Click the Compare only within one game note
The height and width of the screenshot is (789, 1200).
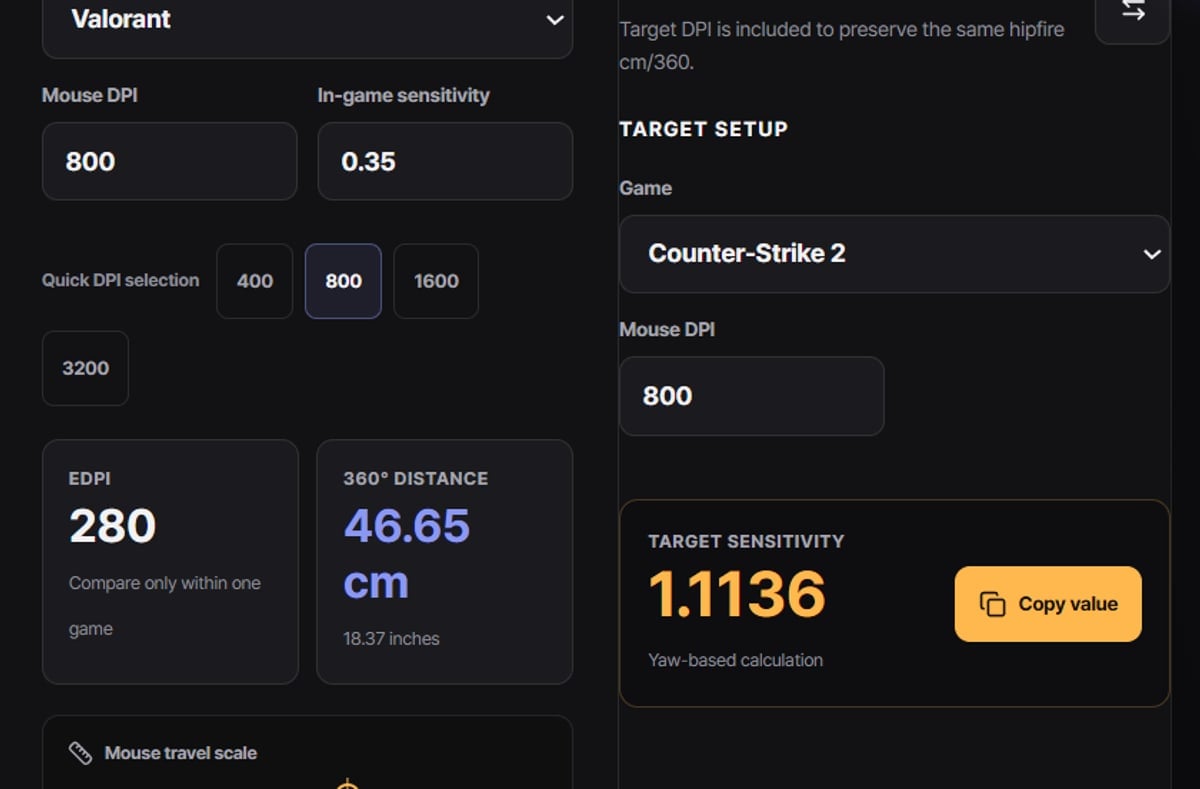click(x=165, y=606)
